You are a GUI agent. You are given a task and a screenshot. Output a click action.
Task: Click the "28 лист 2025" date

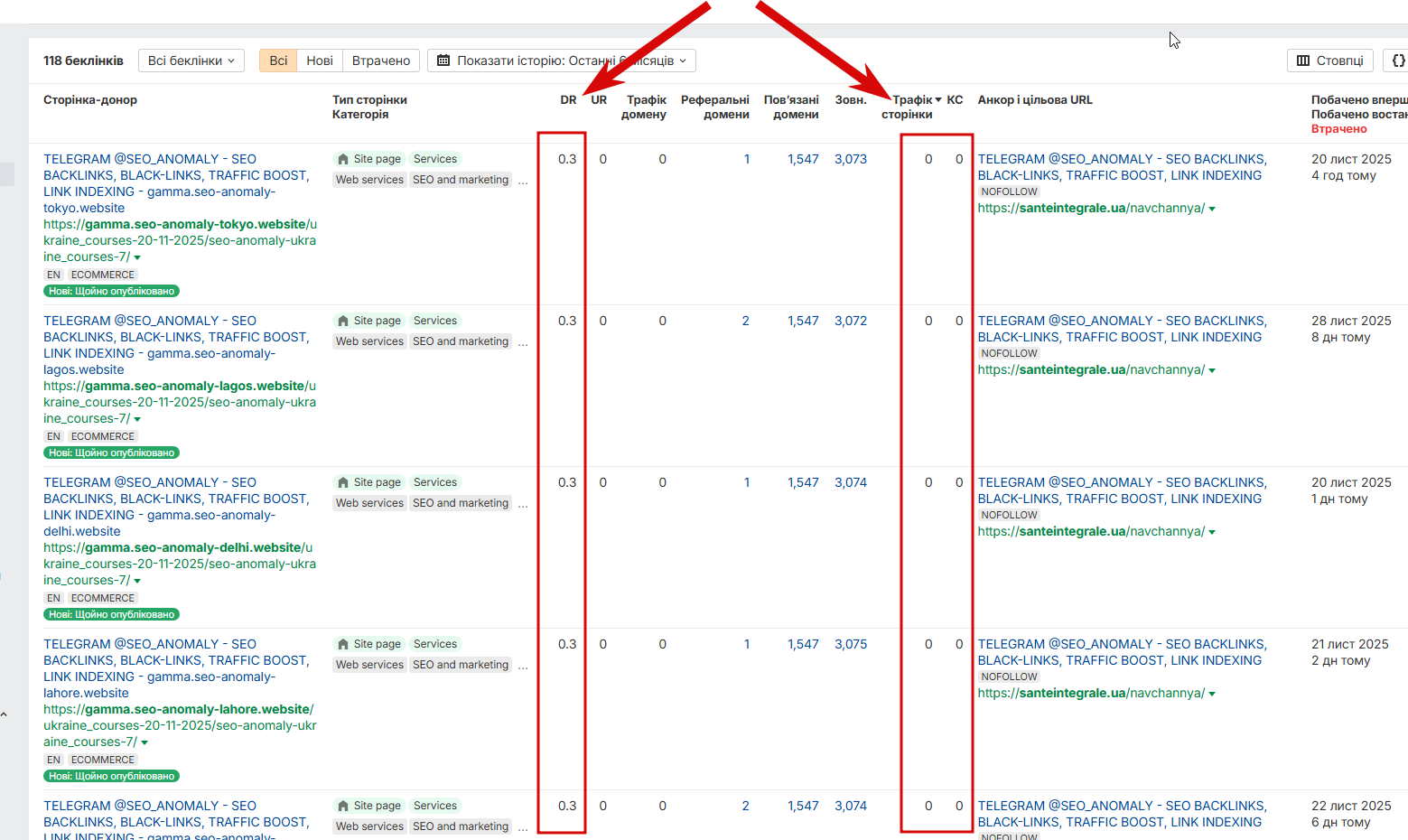point(1351,321)
